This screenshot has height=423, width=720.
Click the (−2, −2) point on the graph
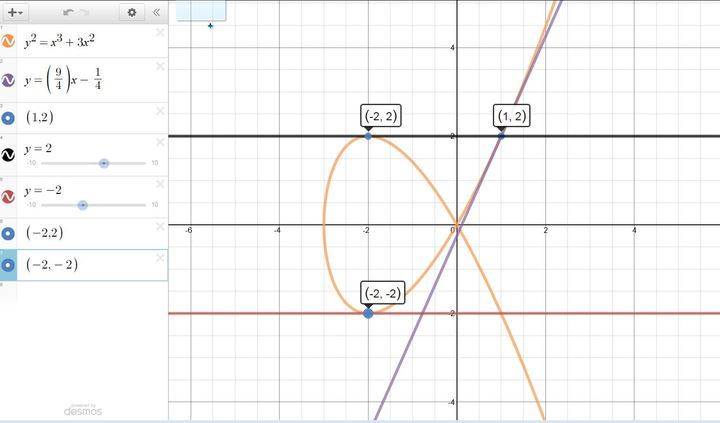click(368, 313)
